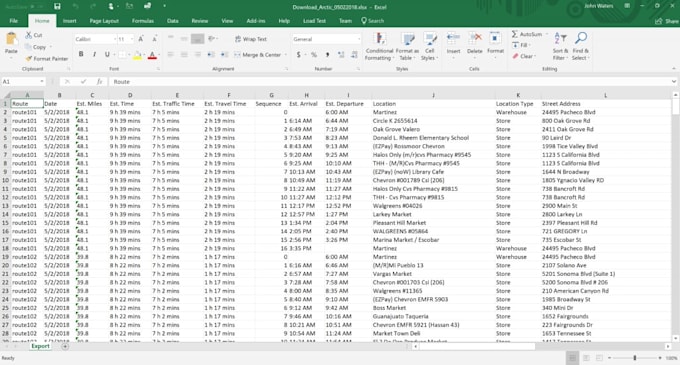Click the red Font Color swatch
The height and width of the screenshot is (365, 680).
[x=152, y=55]
